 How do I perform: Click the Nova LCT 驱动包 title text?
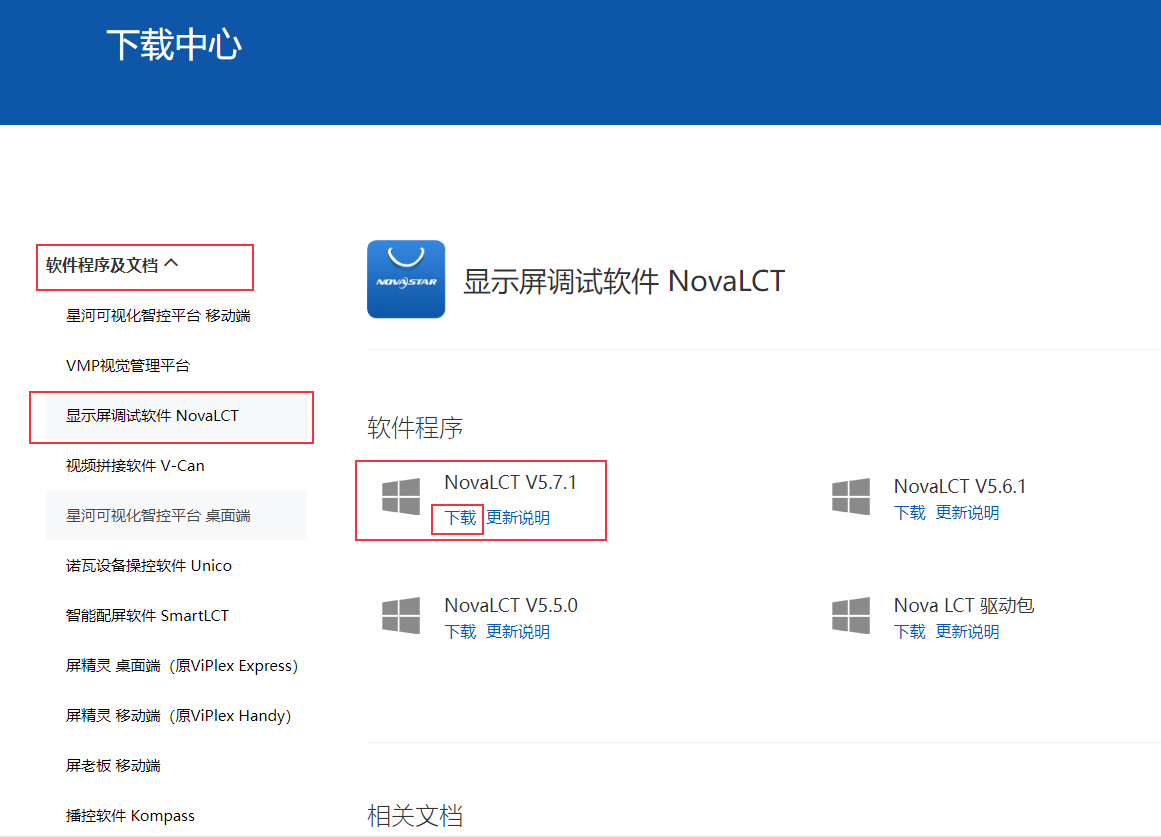[x=964, y=605]
